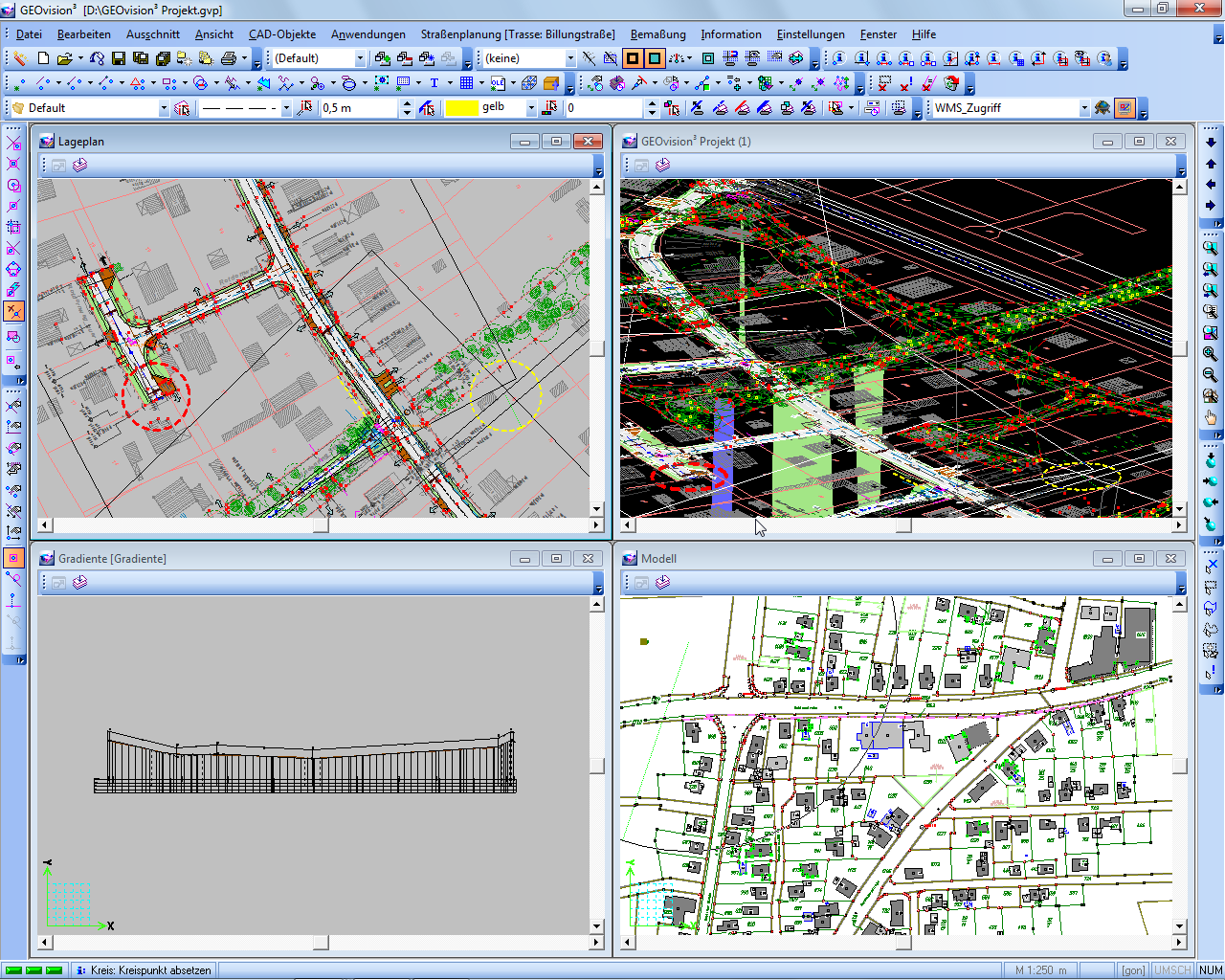Select the Print icon

pos(230,57)
